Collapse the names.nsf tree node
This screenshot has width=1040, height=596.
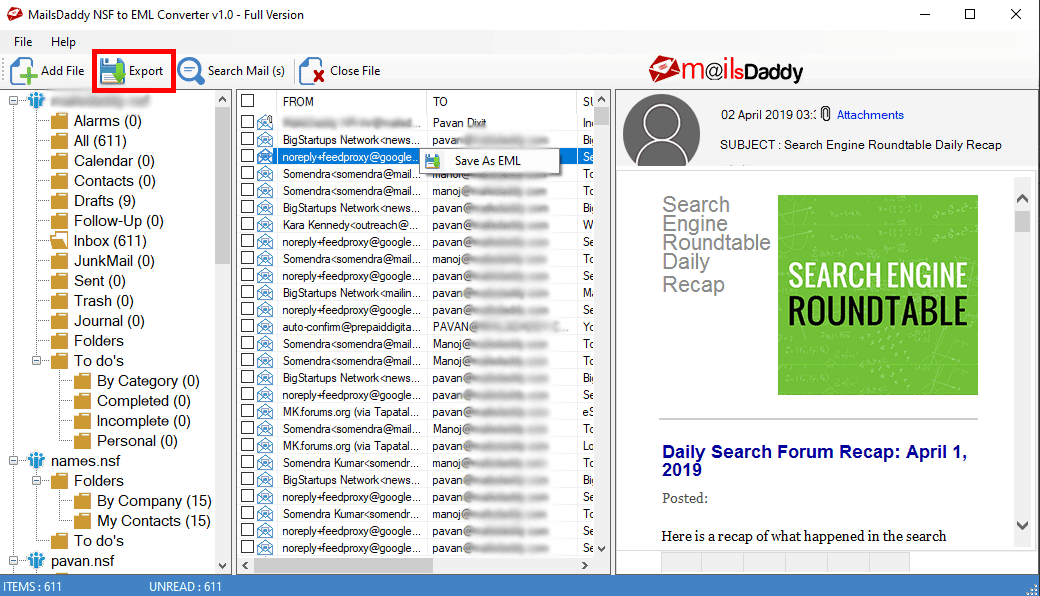(13, 461)
